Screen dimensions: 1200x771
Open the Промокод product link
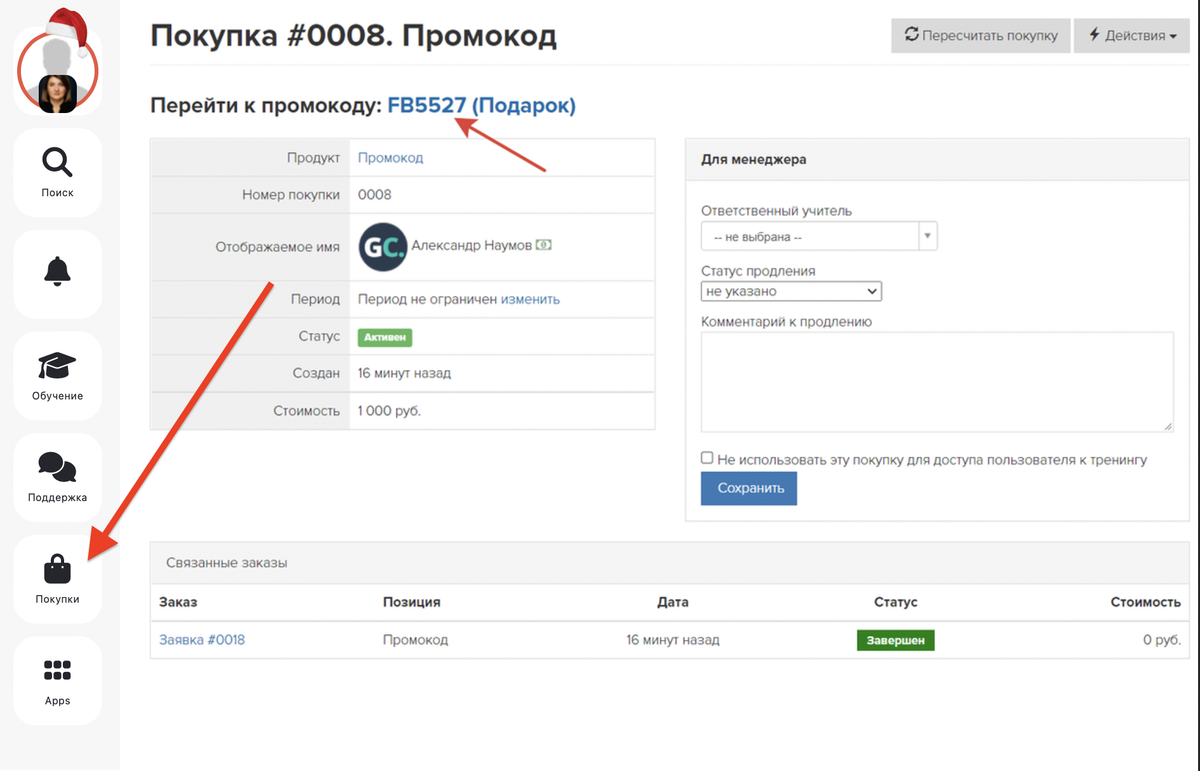pyautogui.click(x=390, y=158)
